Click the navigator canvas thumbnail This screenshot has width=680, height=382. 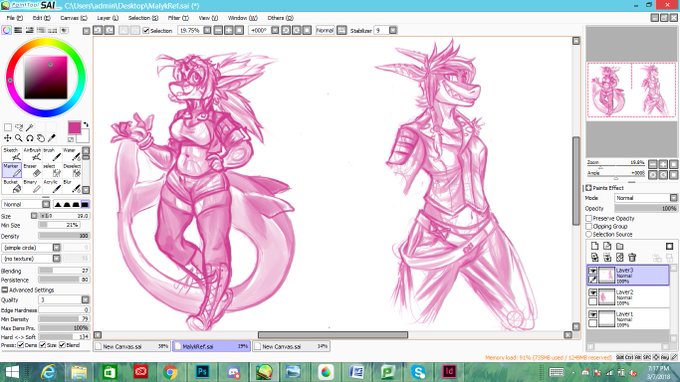pos(631,90)
